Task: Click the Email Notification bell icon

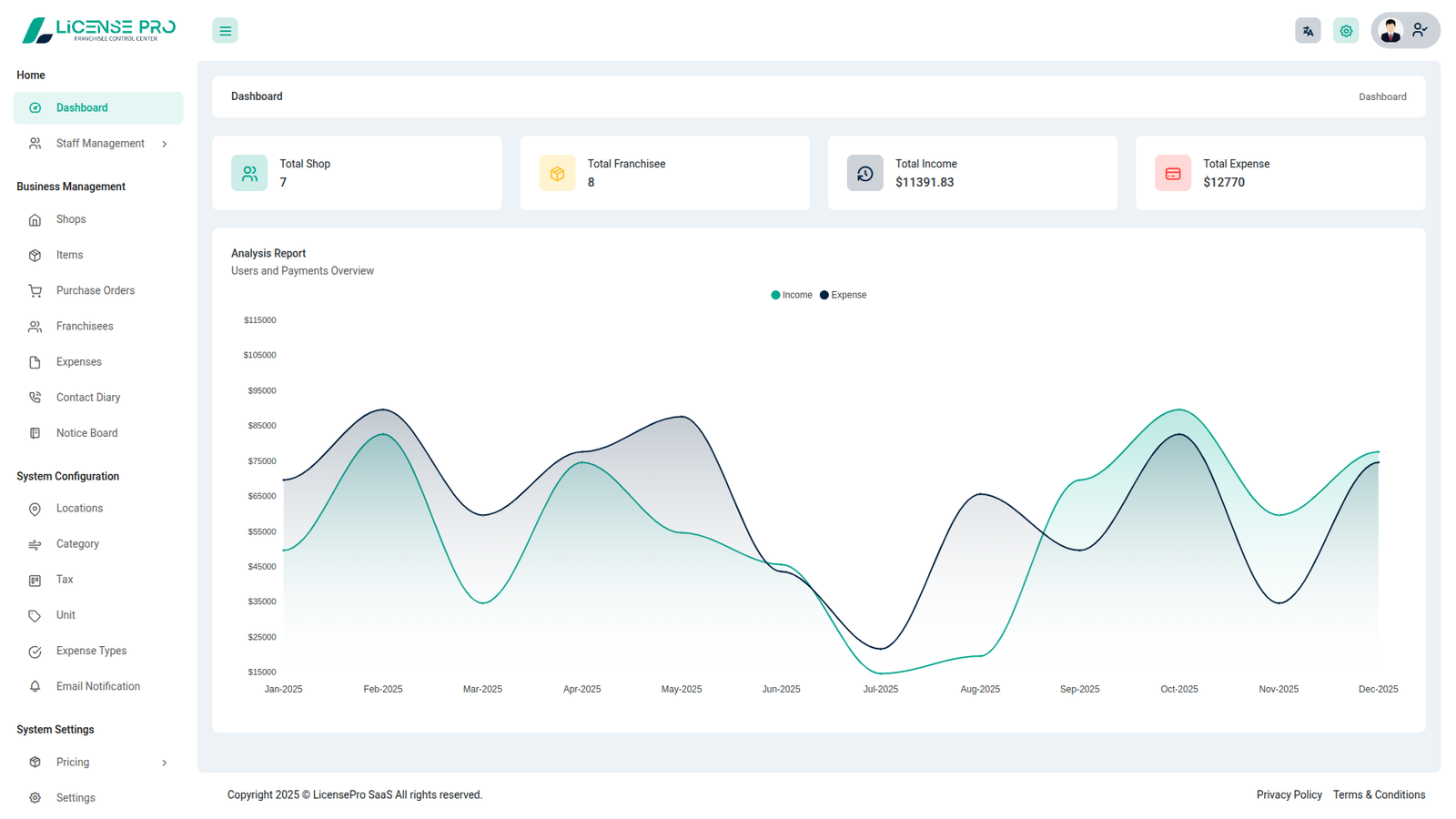Action: point(35,687)
